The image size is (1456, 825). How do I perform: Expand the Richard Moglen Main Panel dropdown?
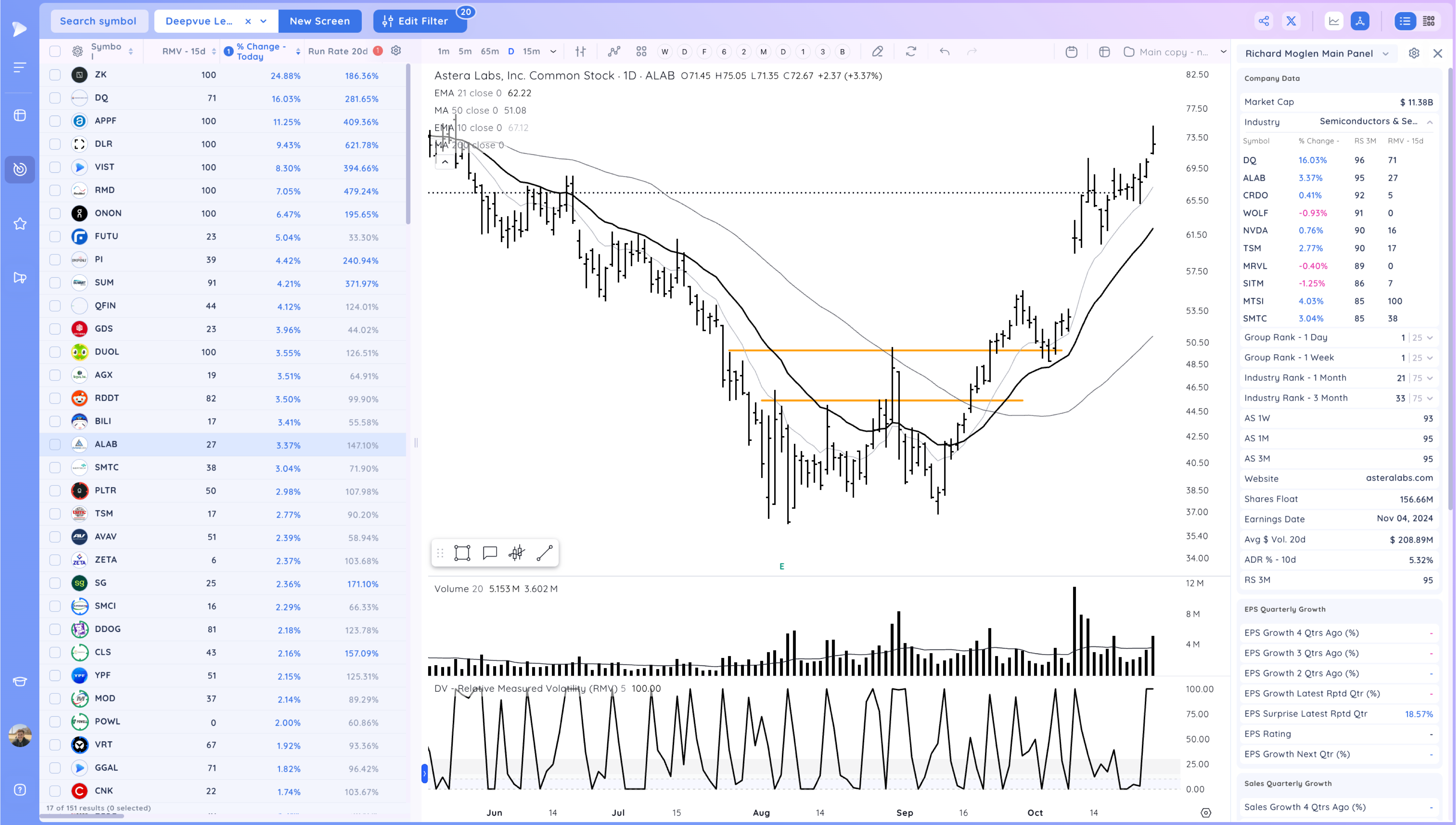[x=1385, y=53]
